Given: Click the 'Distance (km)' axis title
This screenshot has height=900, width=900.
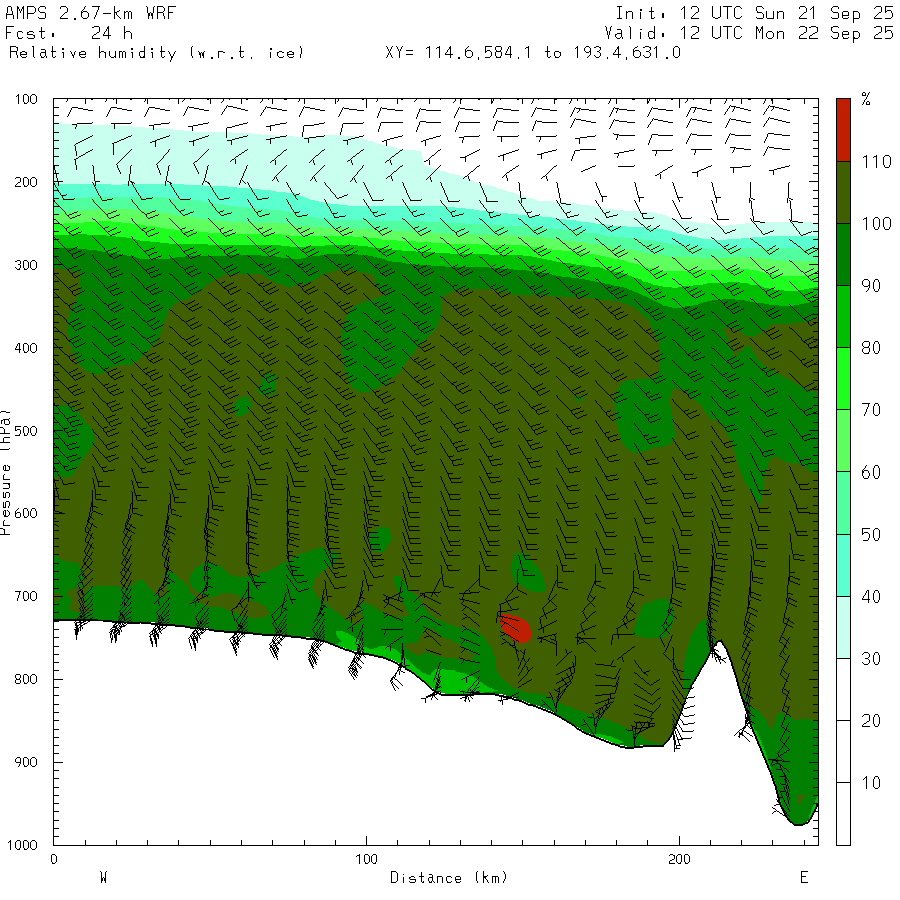Looking at the screenshot, I should coord(449,878).
